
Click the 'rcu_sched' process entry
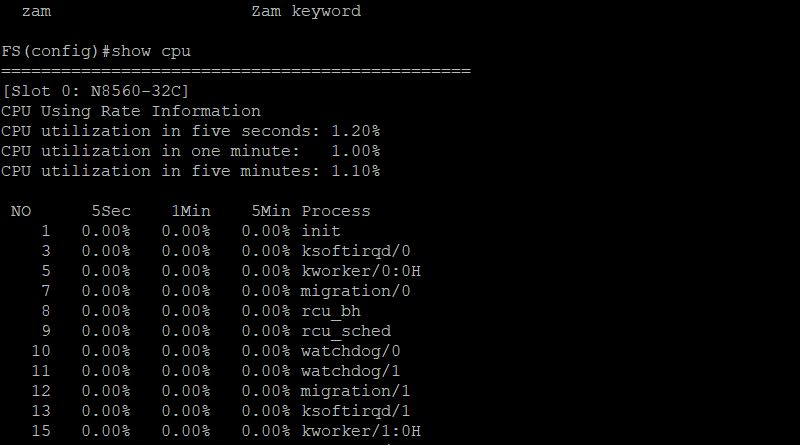[x=346, y=331]
